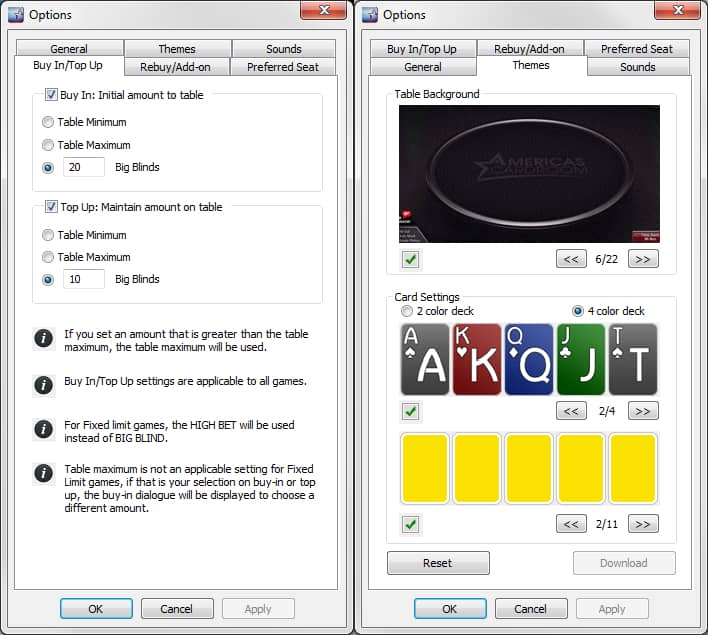Screen dimensions: 709x635
Task: Click the green Jack of clubs card
Action: [x=581, y=359]
